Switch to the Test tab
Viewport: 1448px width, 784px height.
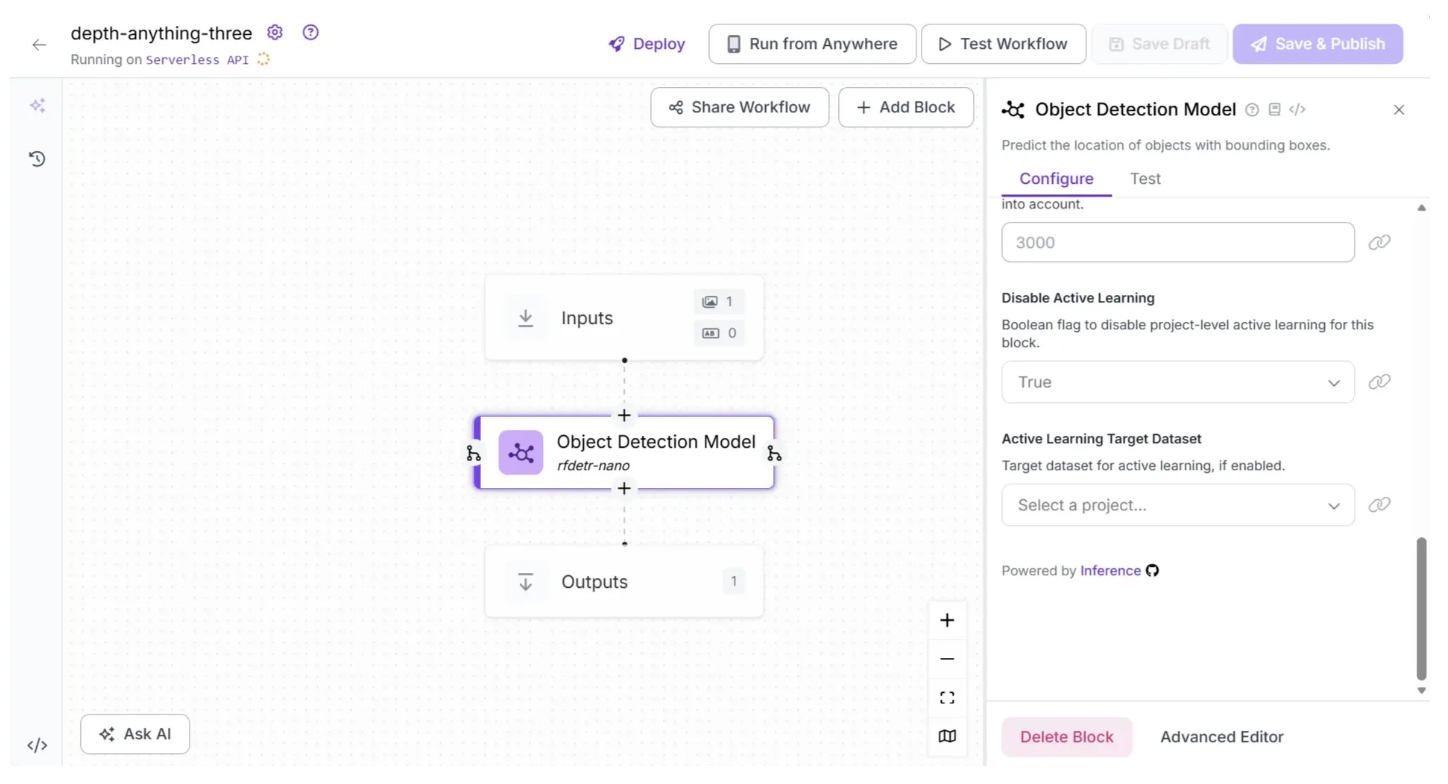click(1145, 179)
